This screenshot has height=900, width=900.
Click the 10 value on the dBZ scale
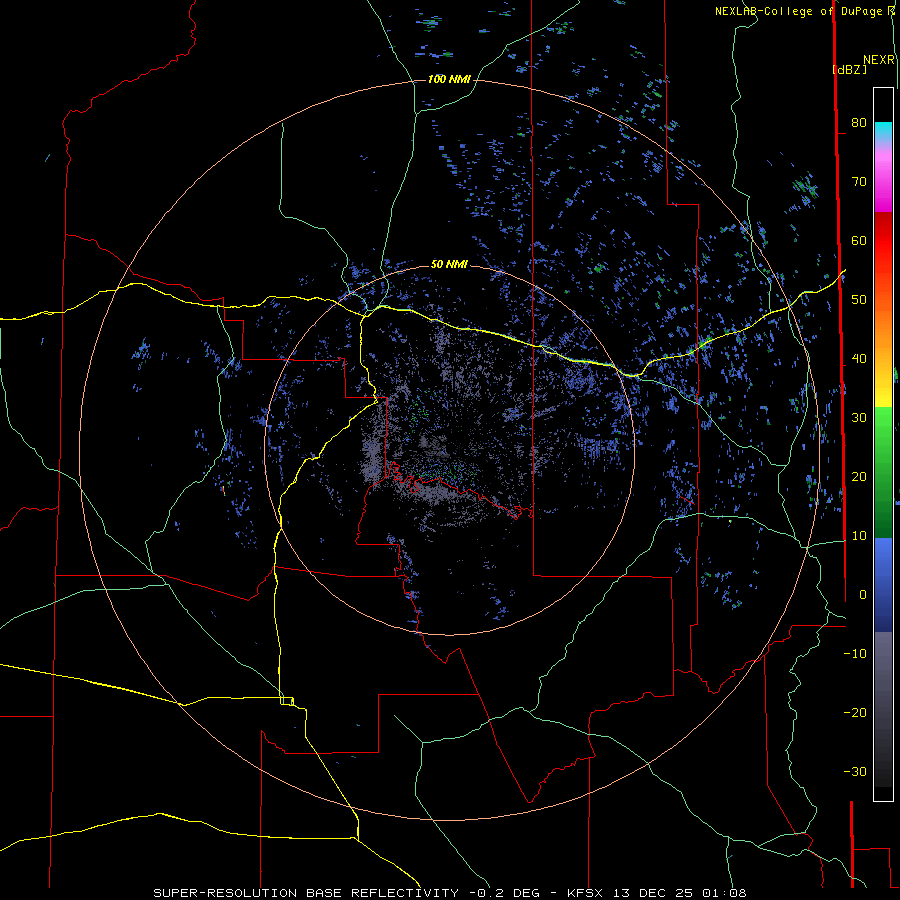click(x=859, y=536)
